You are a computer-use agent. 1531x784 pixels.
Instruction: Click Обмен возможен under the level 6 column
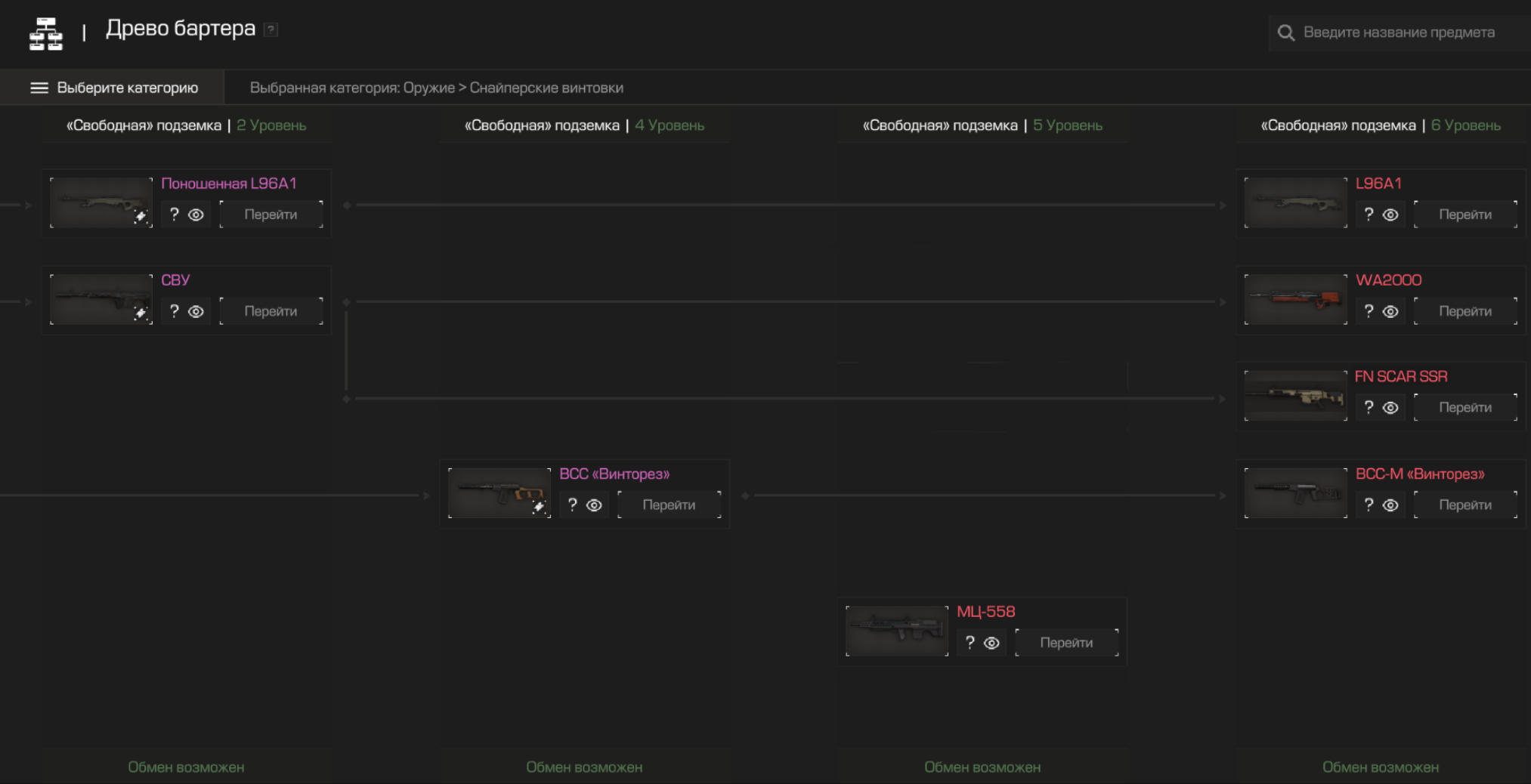click(x=1381, y=767)
